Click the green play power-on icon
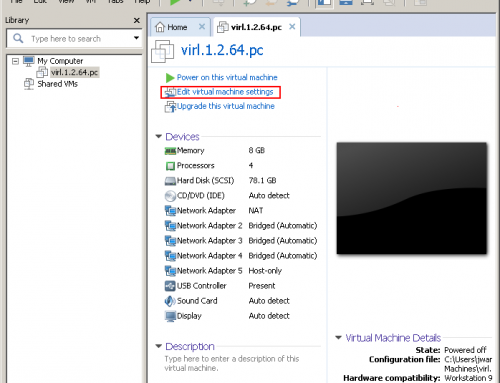The height and width of the screenshot is (383, 500). [170, 78]
